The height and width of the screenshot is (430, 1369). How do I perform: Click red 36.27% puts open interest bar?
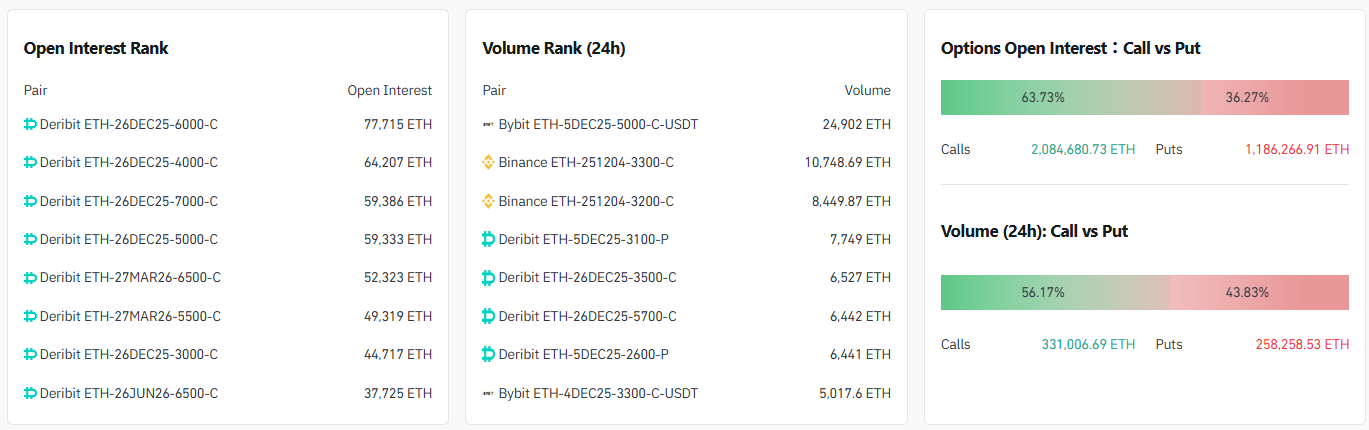(x=1274, y=98)
